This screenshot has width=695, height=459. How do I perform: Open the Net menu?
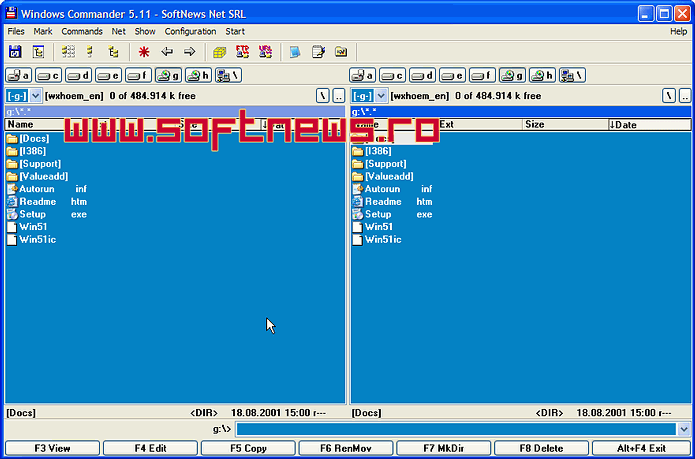[x=119, y=31]
